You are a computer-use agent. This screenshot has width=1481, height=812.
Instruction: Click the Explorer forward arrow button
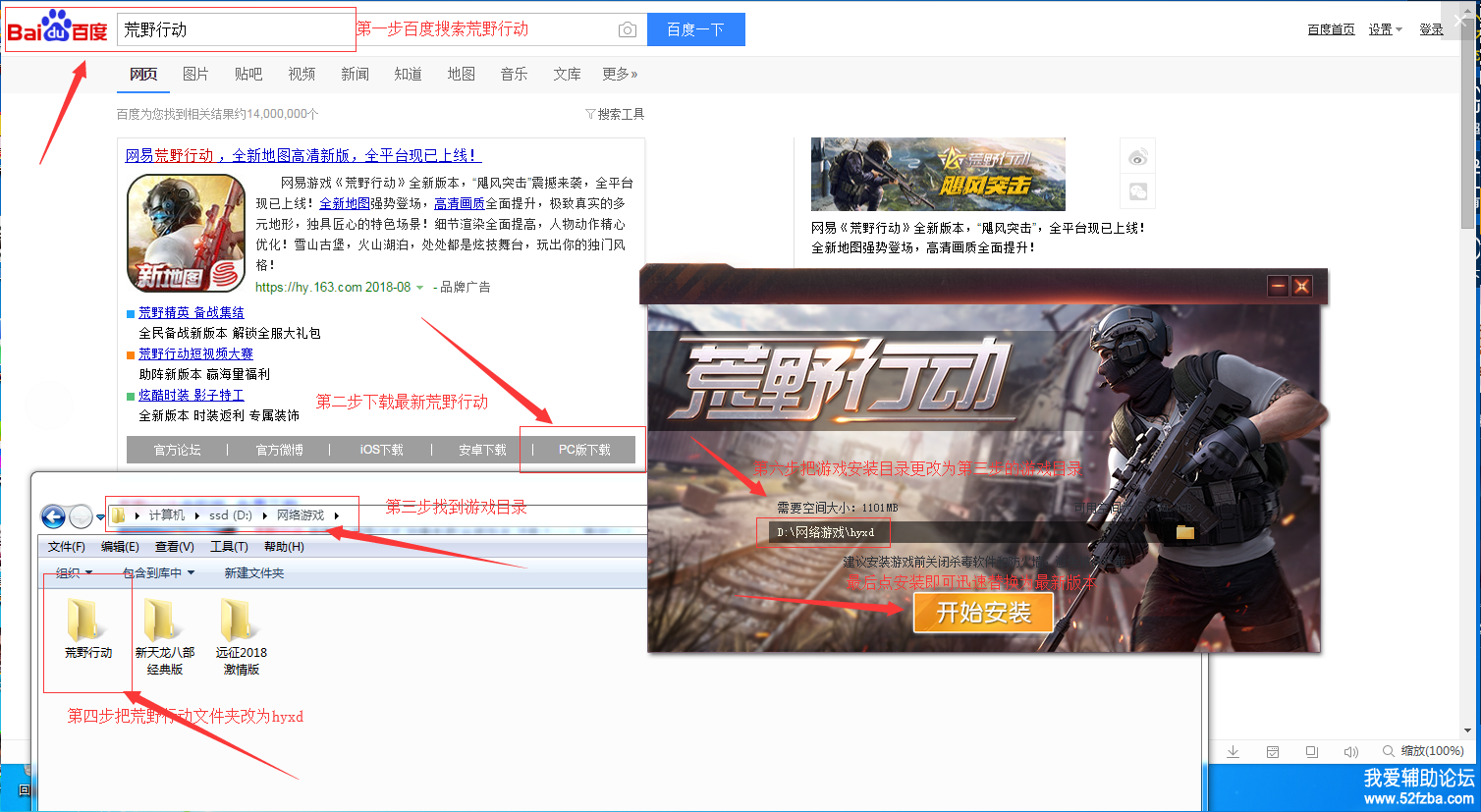click(x=81, y=516)
